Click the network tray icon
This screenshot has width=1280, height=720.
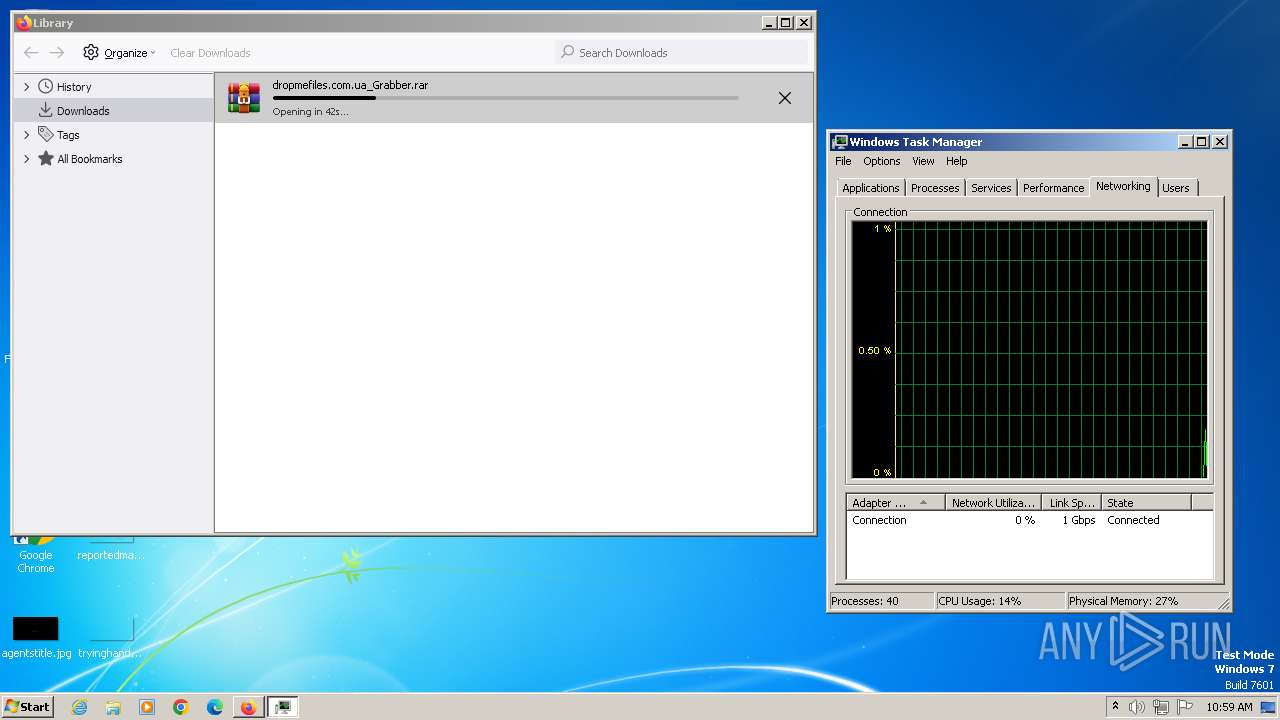point(1161,707)
